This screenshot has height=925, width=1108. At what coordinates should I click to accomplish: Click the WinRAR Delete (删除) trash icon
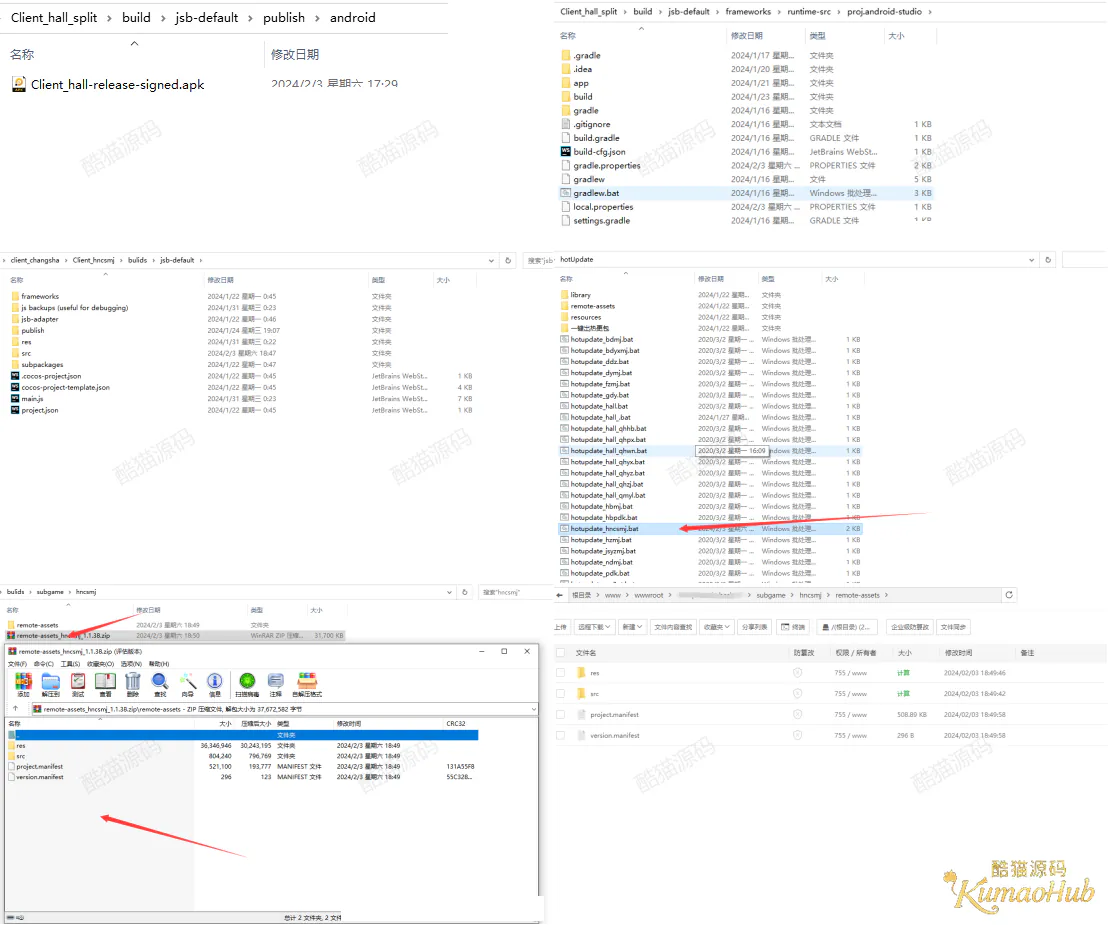click(133, 683)
